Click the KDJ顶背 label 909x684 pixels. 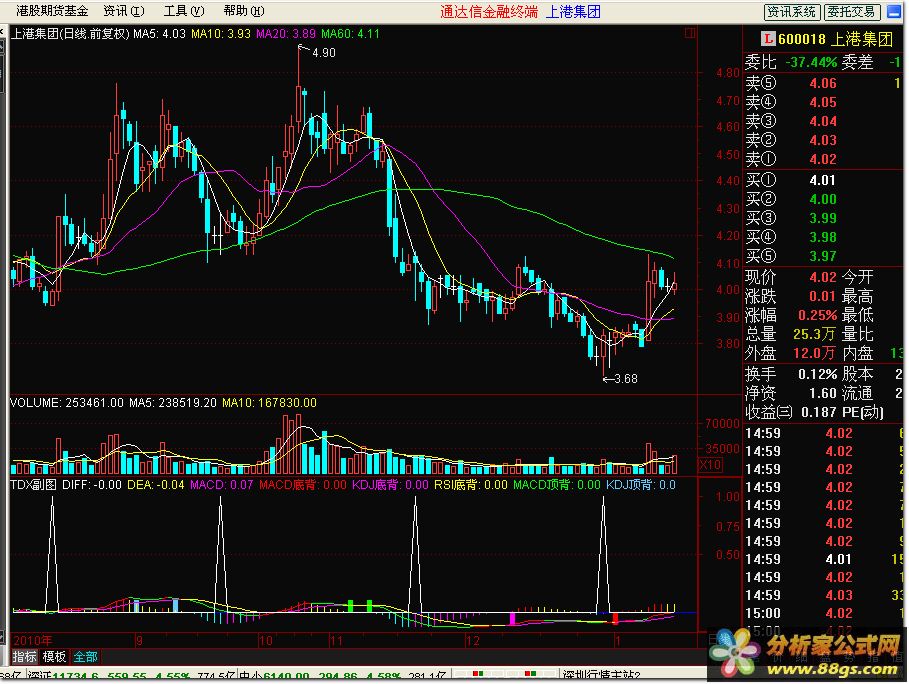[641, 485]
